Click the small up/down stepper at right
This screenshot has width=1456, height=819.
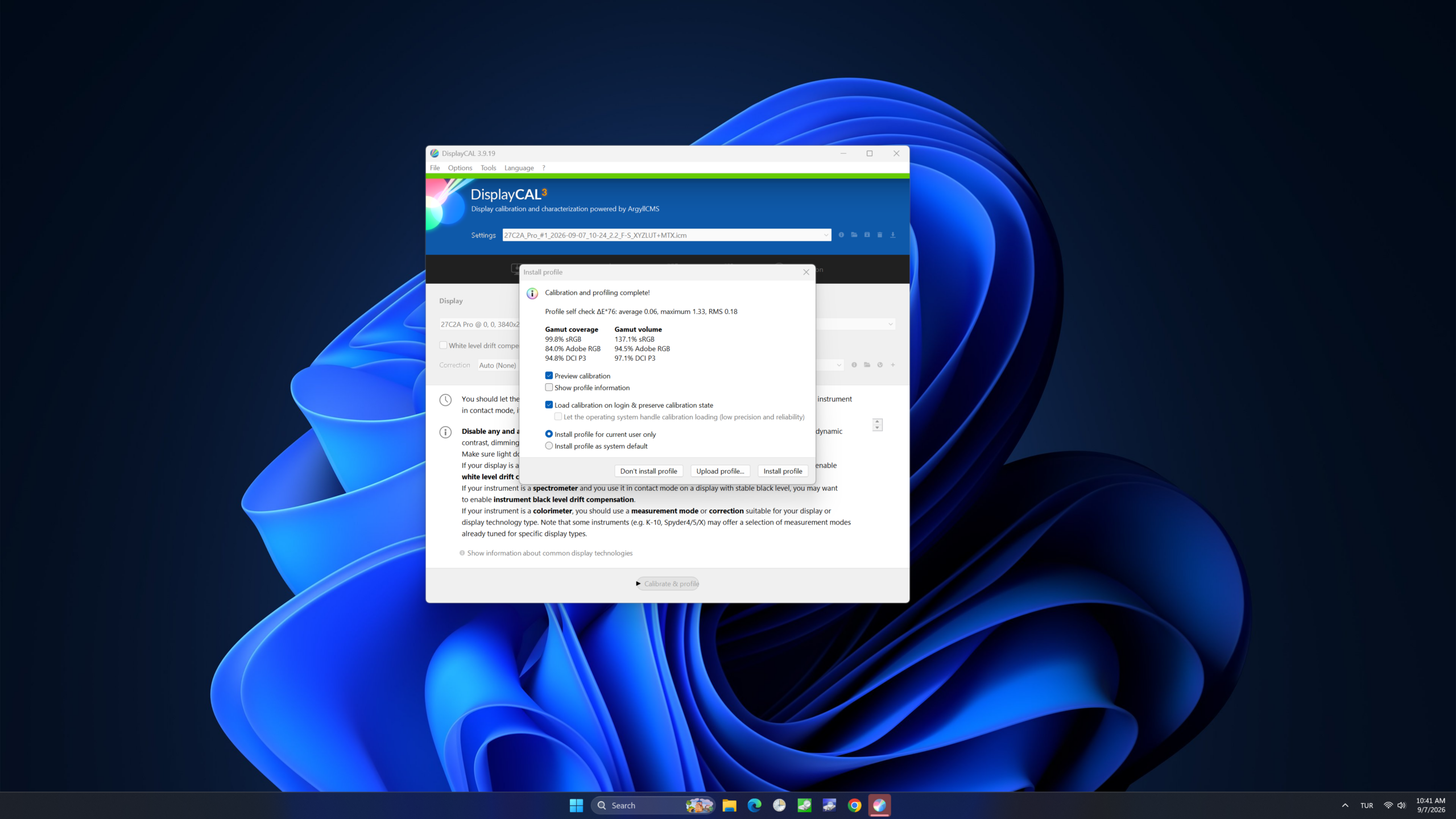pyautogui.click(x=878, y=425)
